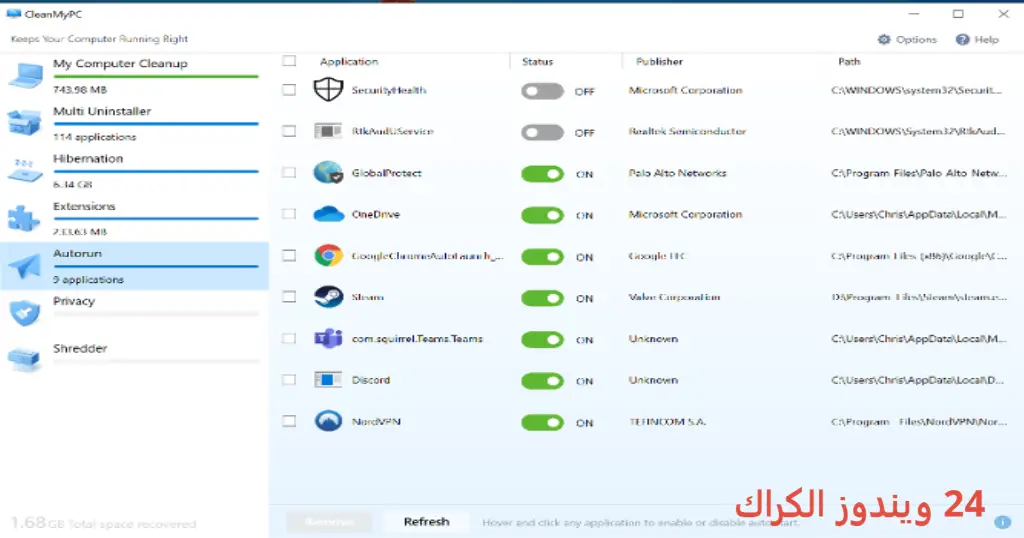Click the Refresh button
1024x538 pixels.
tap(426, 522)
